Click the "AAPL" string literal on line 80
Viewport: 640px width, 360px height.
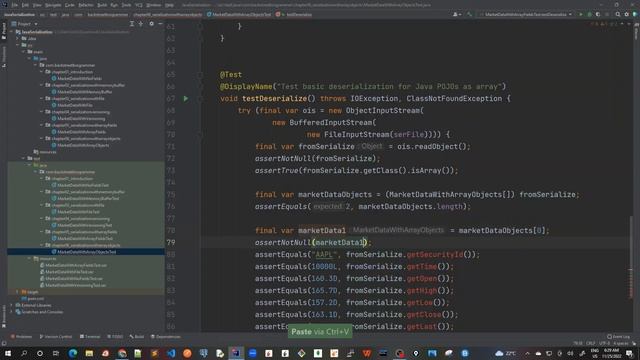(x=324, y=255)
